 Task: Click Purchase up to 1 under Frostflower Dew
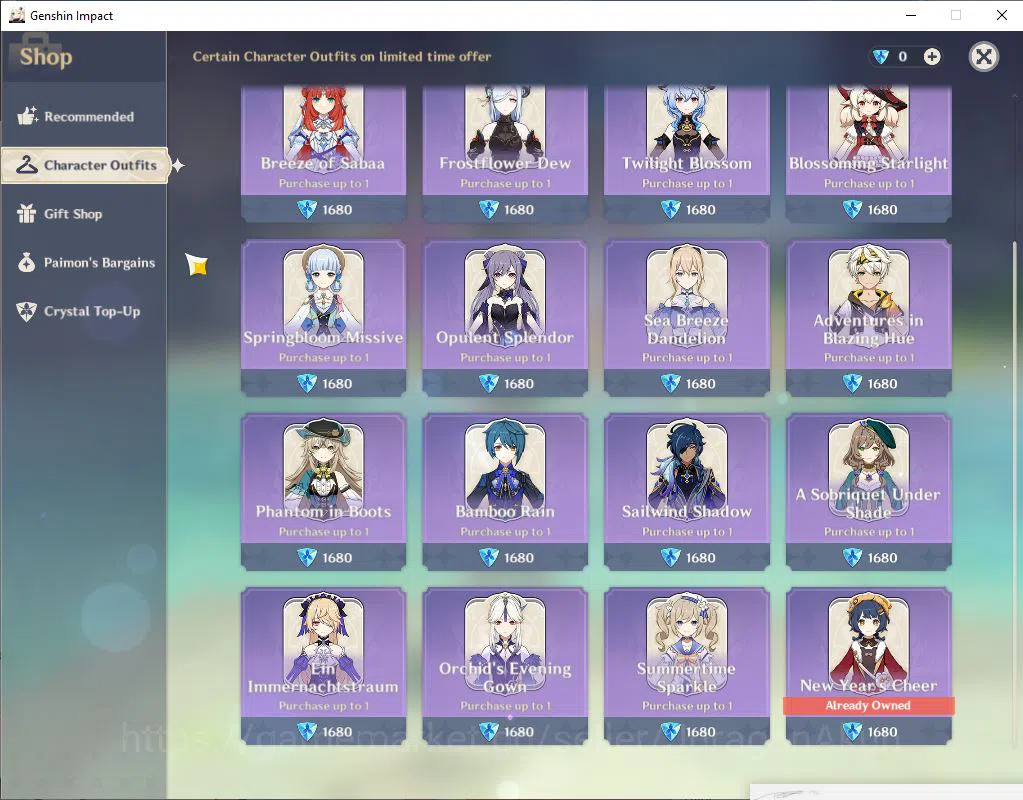pyautogui.click(x=506, y=184)
